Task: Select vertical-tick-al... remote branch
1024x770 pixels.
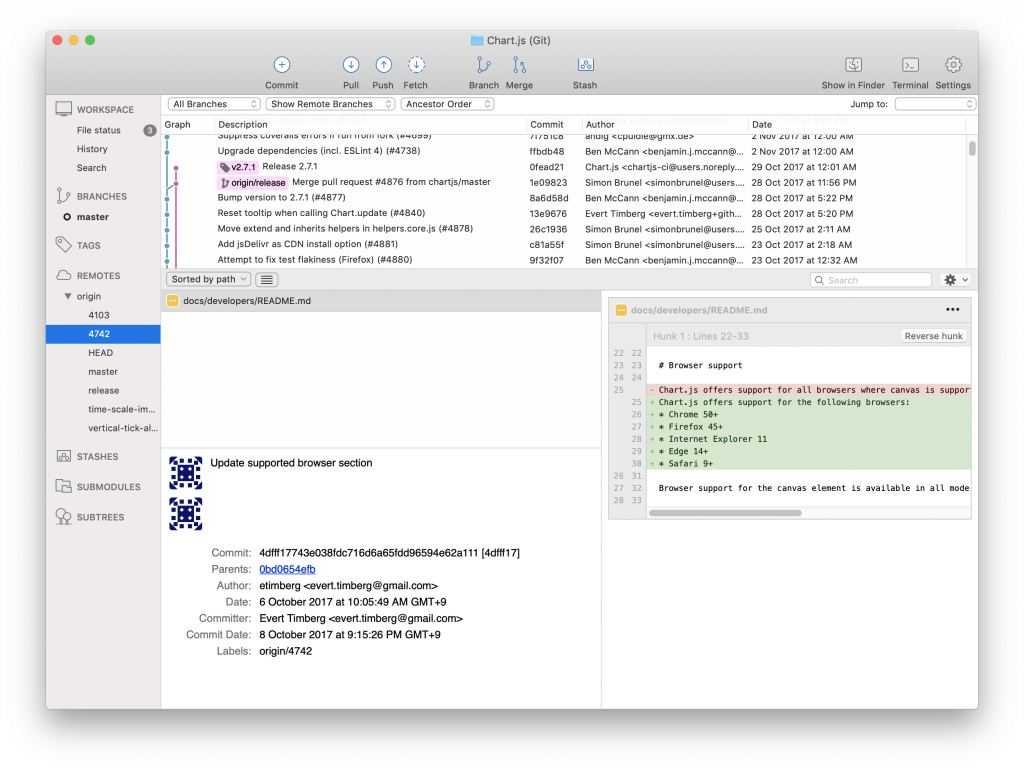Action: tap(123, 428)
